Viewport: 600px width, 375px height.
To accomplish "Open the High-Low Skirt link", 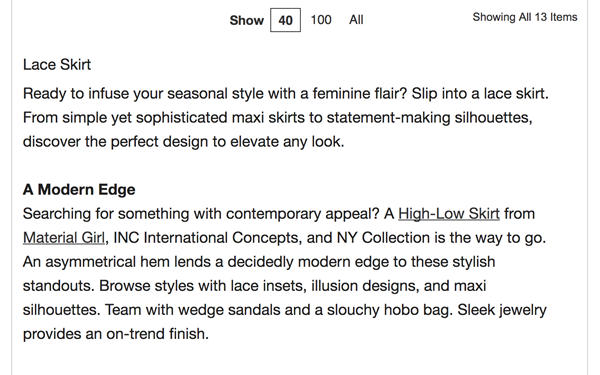I will (x=449, y=214).
